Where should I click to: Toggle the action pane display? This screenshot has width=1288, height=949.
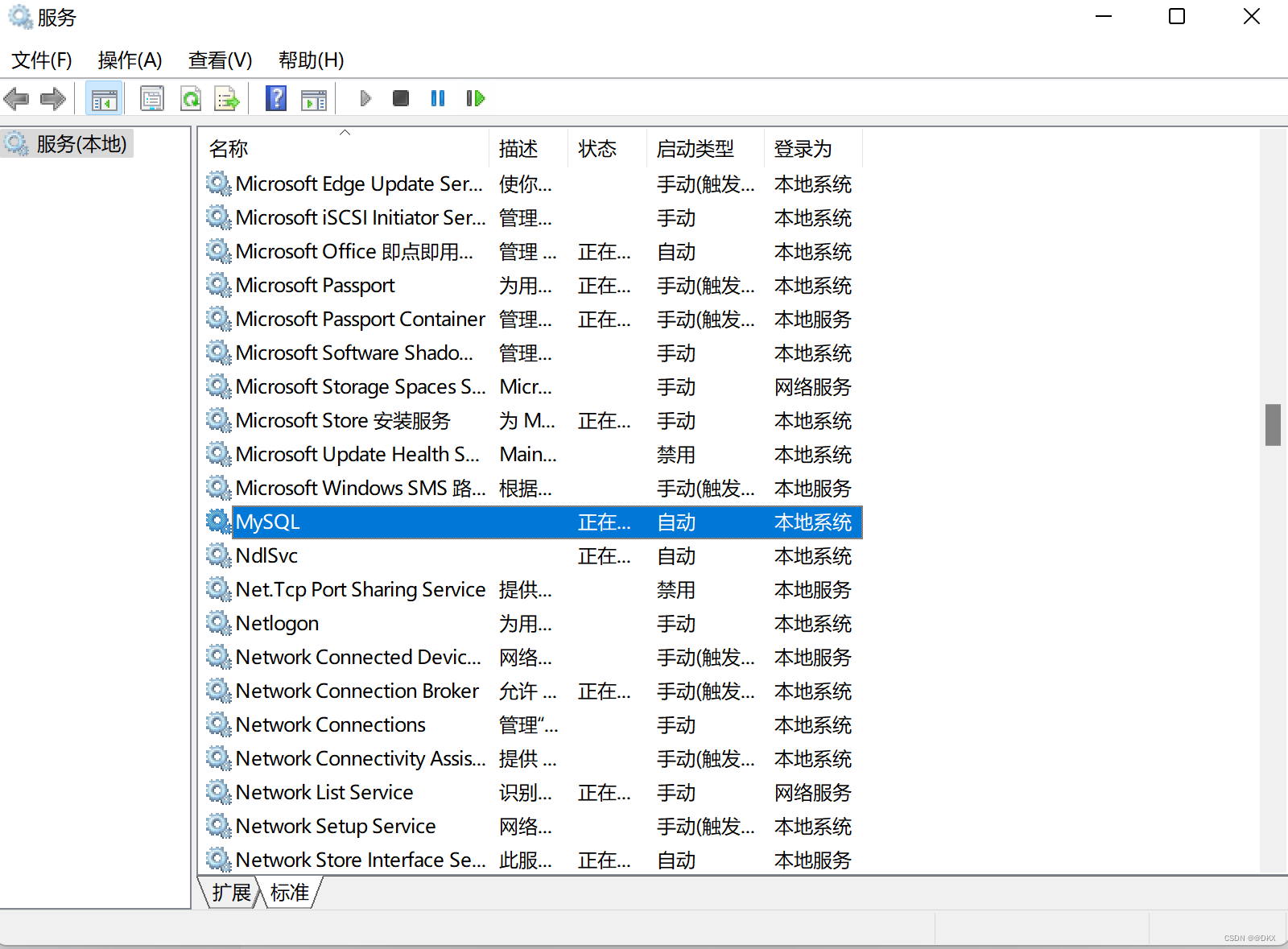pyautogui.click(x=314, y=97)
